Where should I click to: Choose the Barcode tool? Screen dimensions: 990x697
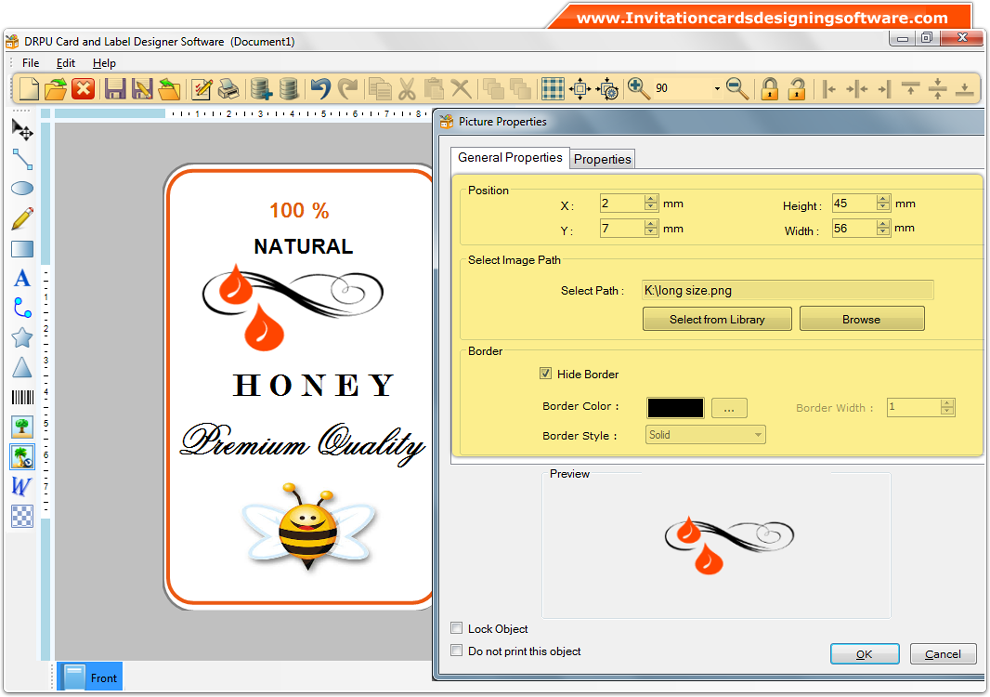click(22, 397)
